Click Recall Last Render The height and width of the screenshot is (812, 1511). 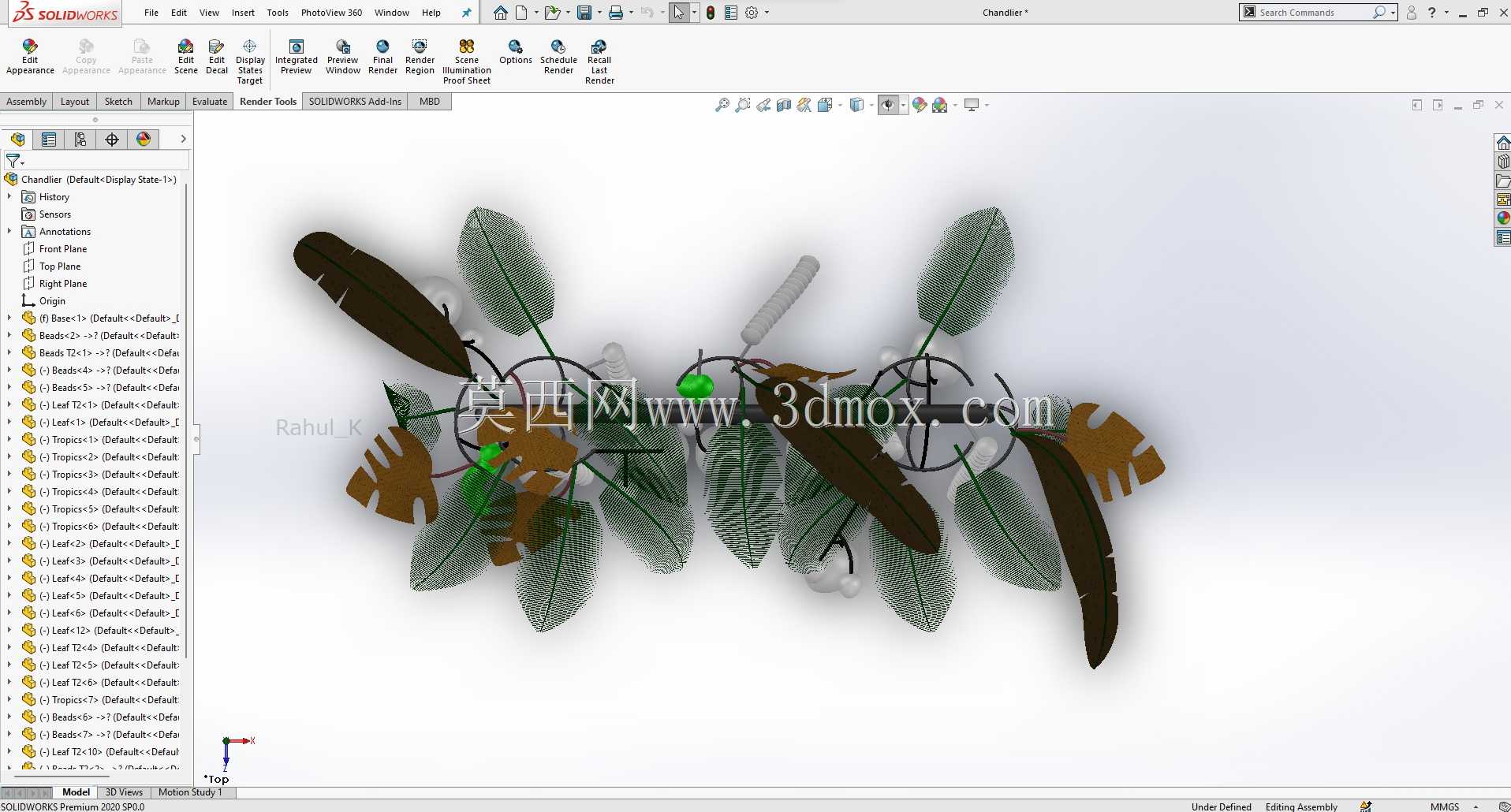tap(599, 61)
